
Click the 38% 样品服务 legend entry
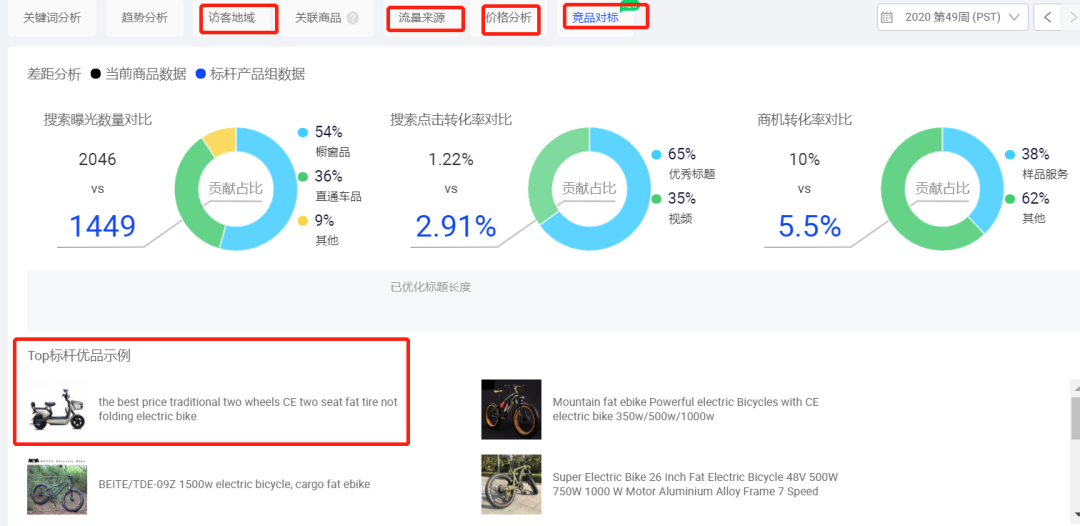click(1037, 162)
